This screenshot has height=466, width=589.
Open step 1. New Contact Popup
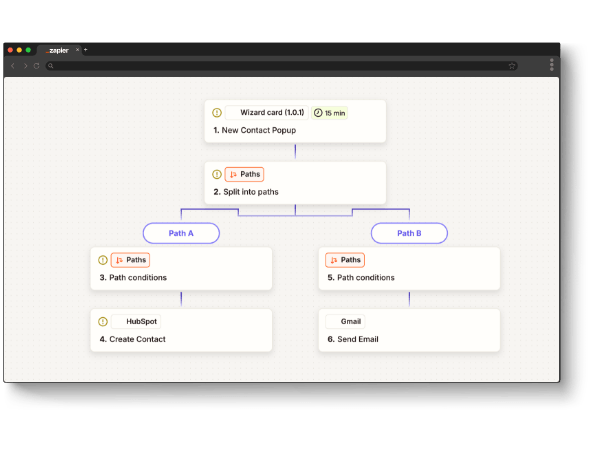click(x=295, y=121)
